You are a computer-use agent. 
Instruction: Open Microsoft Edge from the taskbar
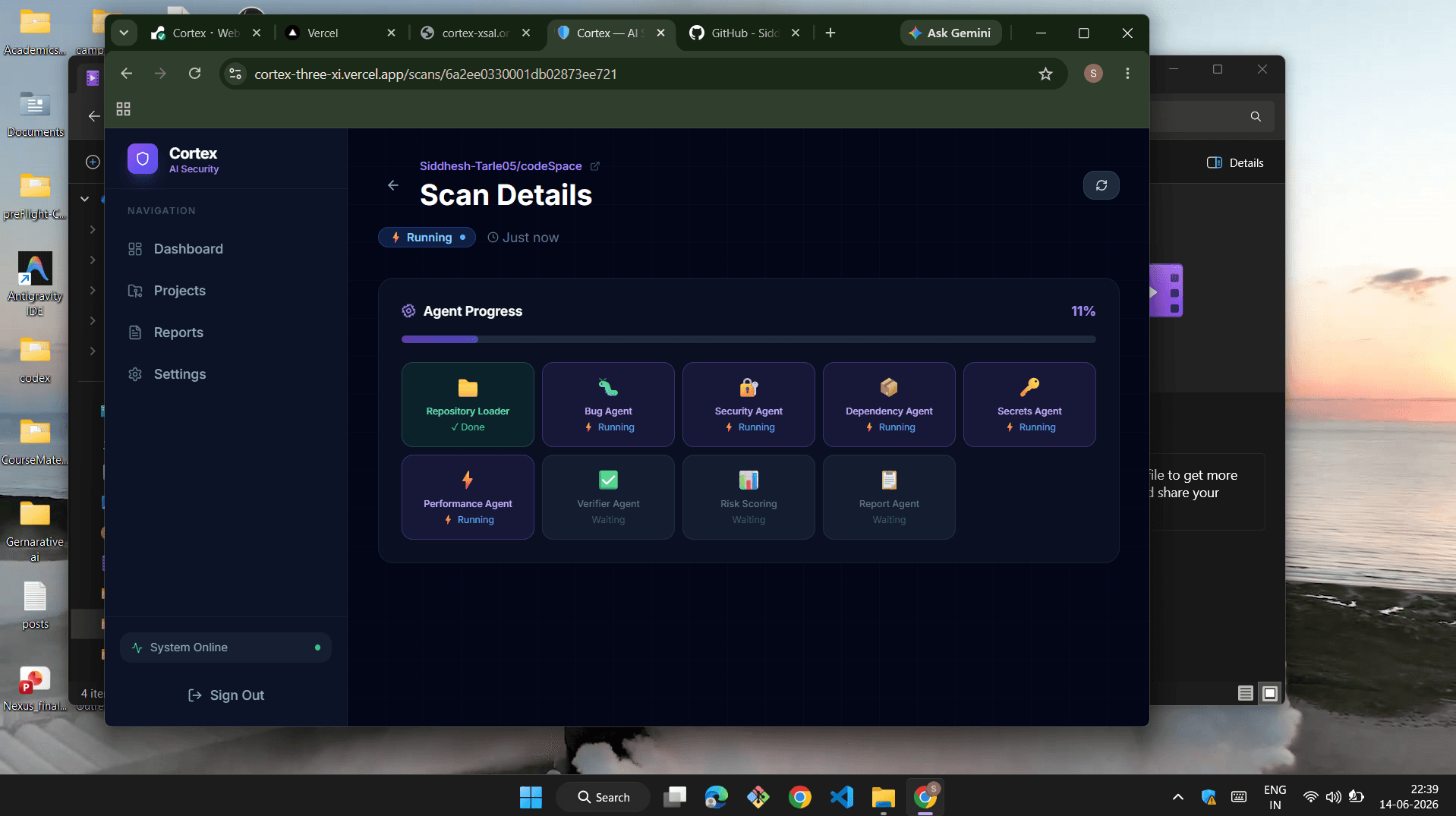coord(716,797)
